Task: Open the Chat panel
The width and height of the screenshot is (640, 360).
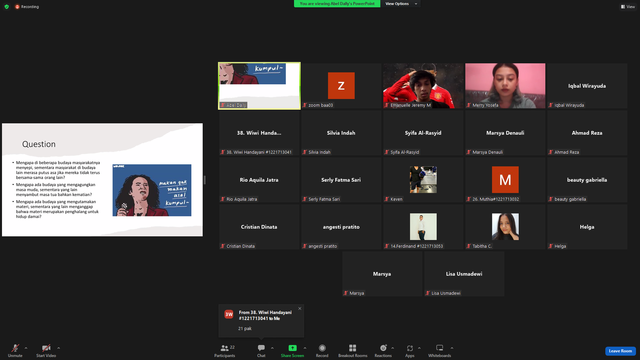Action: [x=261, y=350]
